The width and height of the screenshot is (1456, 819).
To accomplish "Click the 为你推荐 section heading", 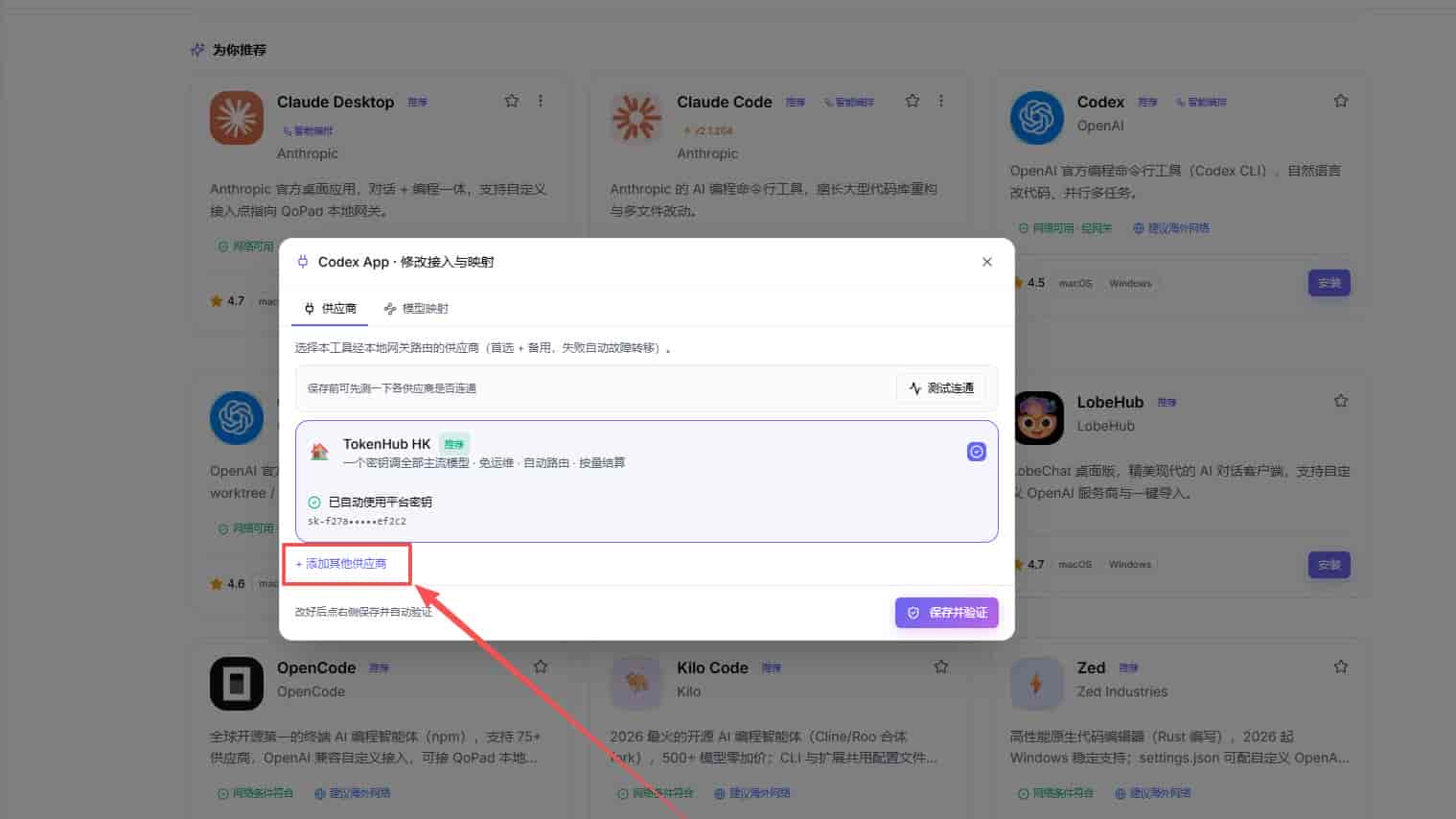I will (240, 50).
